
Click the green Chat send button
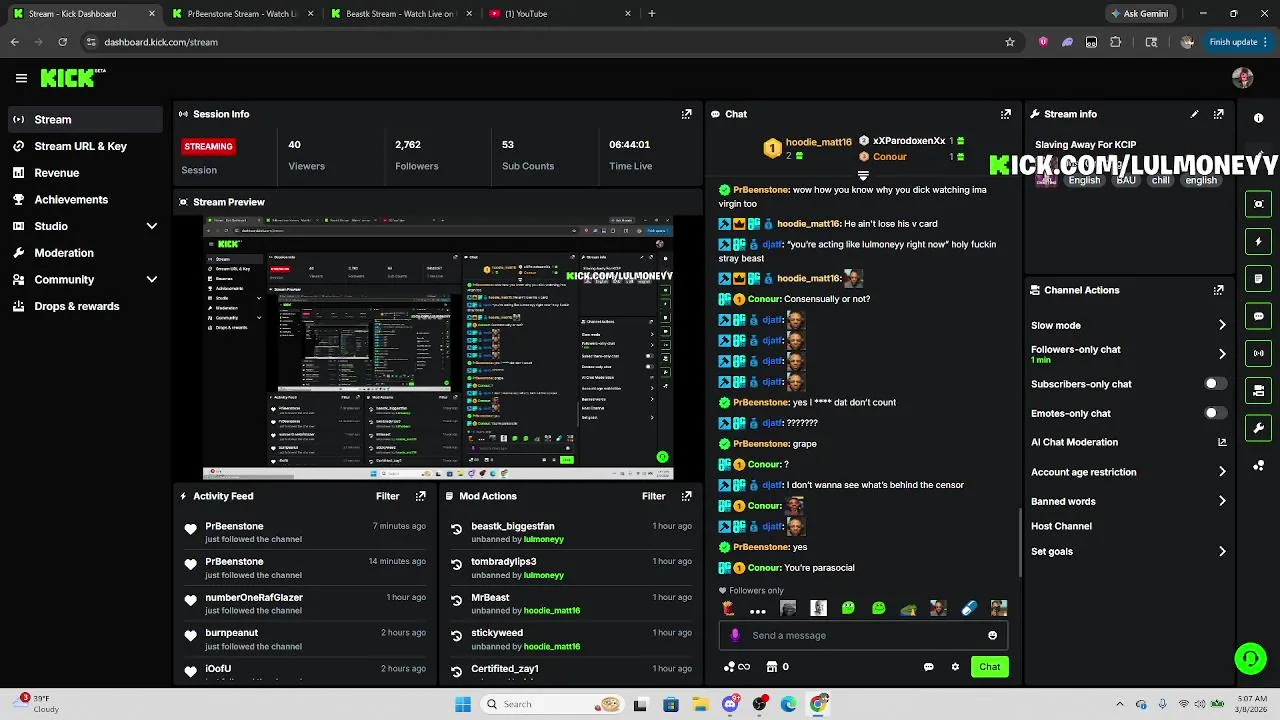point(989,667)
